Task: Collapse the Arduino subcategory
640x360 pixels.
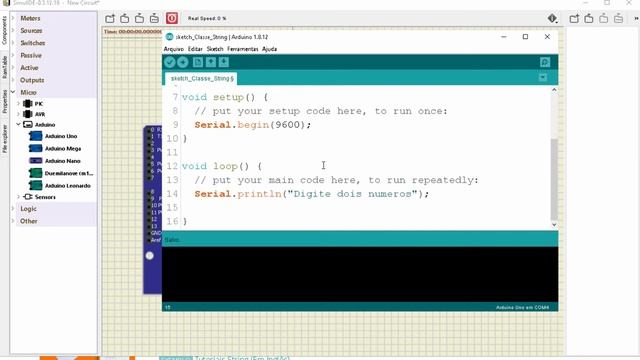Action: tap(18, 124)
